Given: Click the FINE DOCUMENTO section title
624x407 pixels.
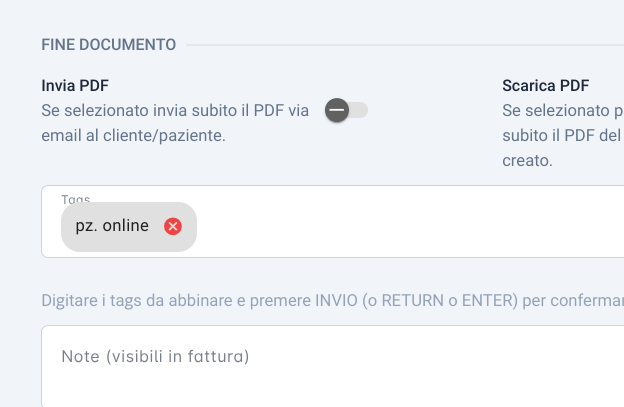Looking at the screenshot, I should point(109,45).
